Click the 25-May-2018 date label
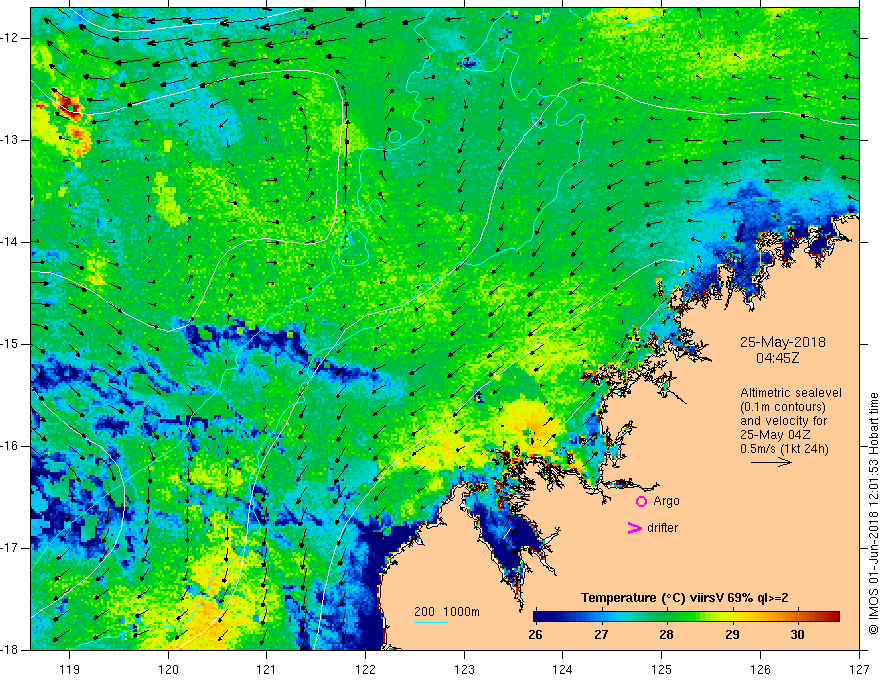 (x=783, y=342)
